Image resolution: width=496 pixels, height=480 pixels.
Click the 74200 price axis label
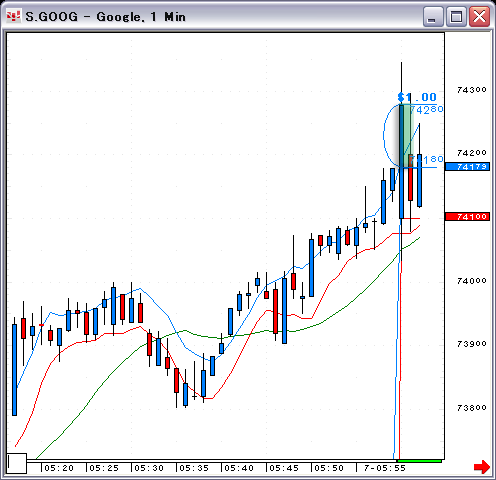[471, 153]
